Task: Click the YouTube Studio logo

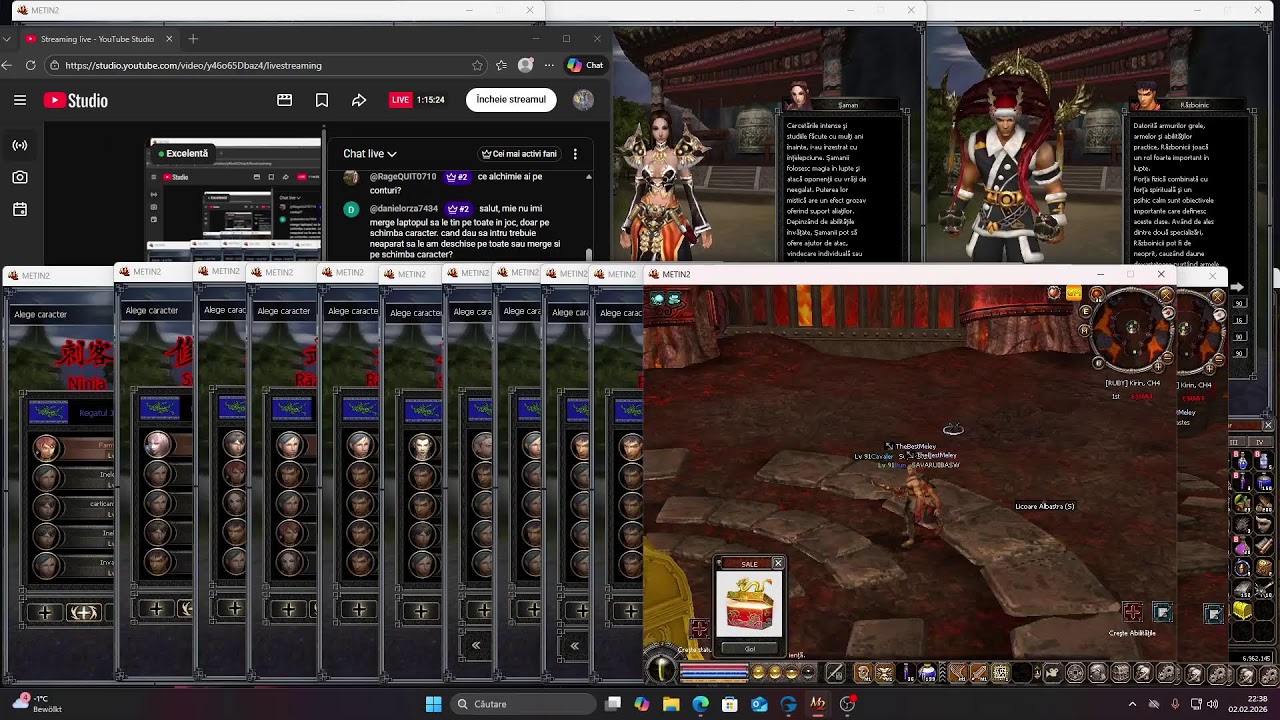Action: click(75, 100)
